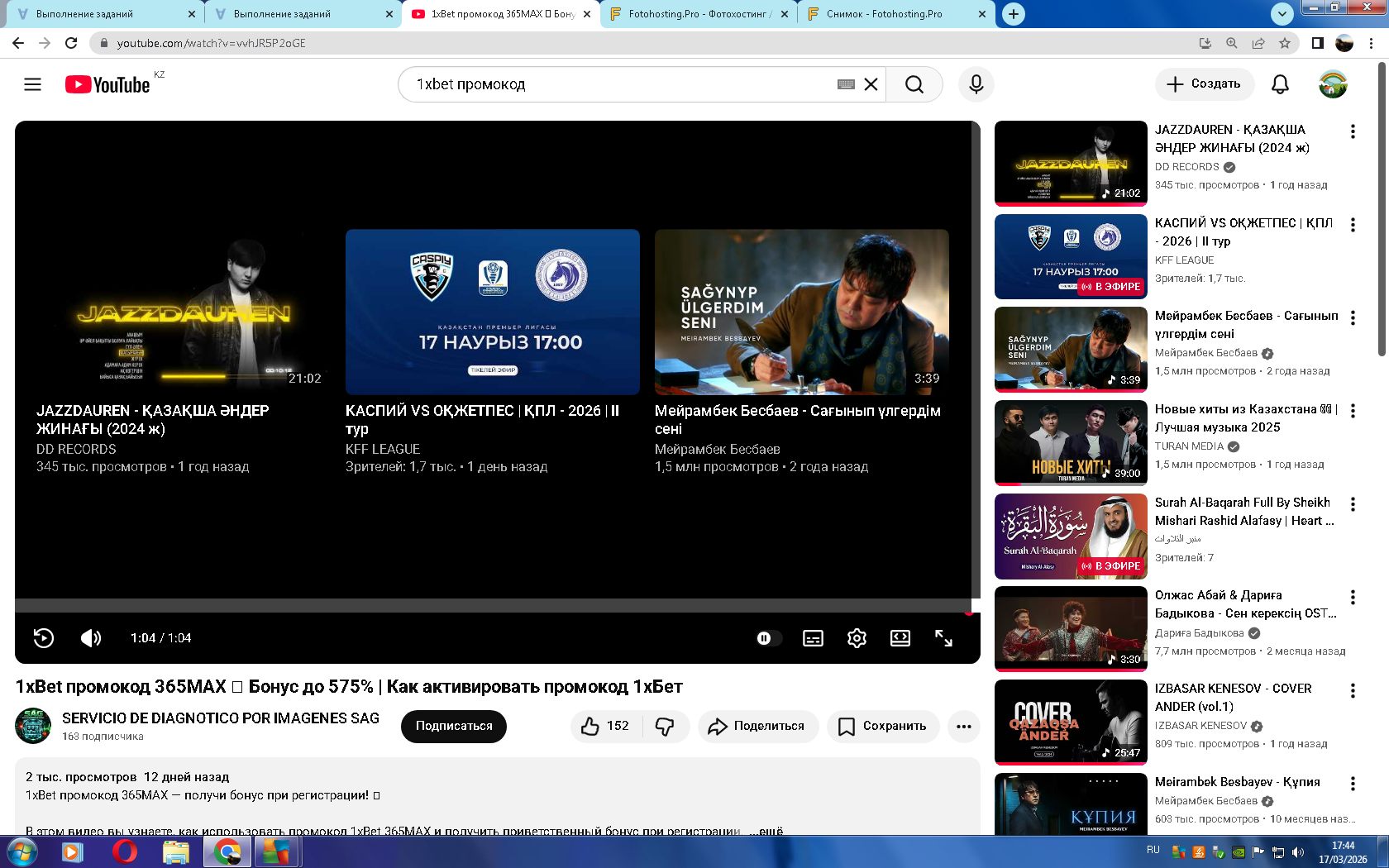This screenshot has width=1389, height=868.
Task: Click the Подписаться subscribe button
Action: 454,726
